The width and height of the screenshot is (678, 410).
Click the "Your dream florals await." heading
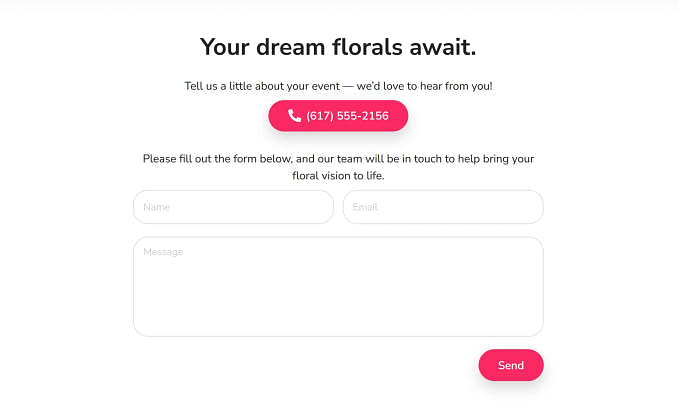click(338, 47)
